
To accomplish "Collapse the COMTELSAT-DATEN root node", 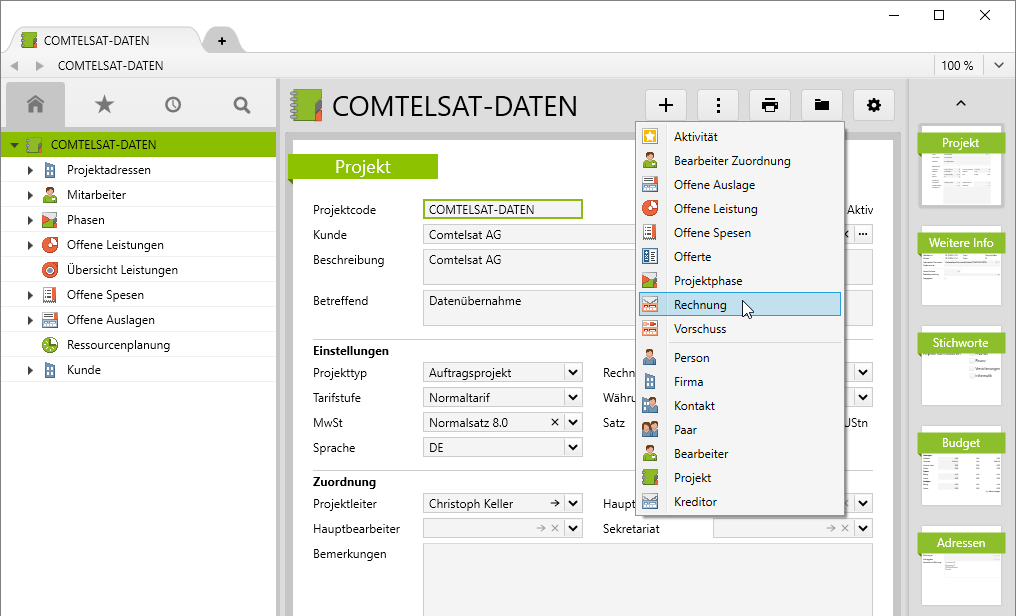I will click(14, 145).
